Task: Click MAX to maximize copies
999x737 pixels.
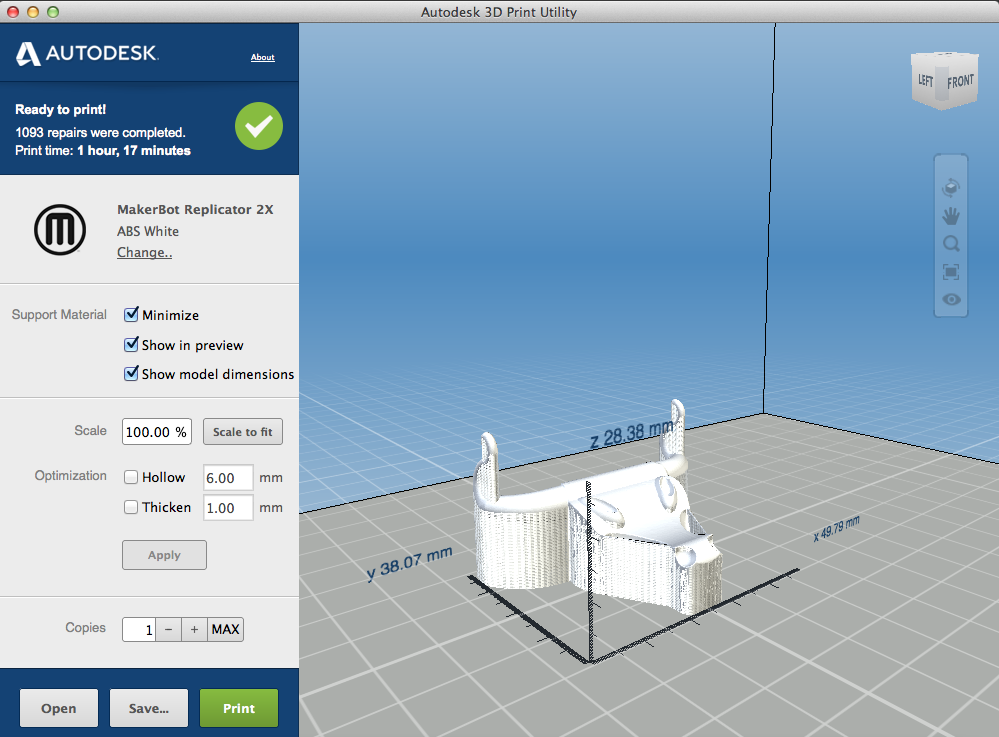Action: pos(225,629)
